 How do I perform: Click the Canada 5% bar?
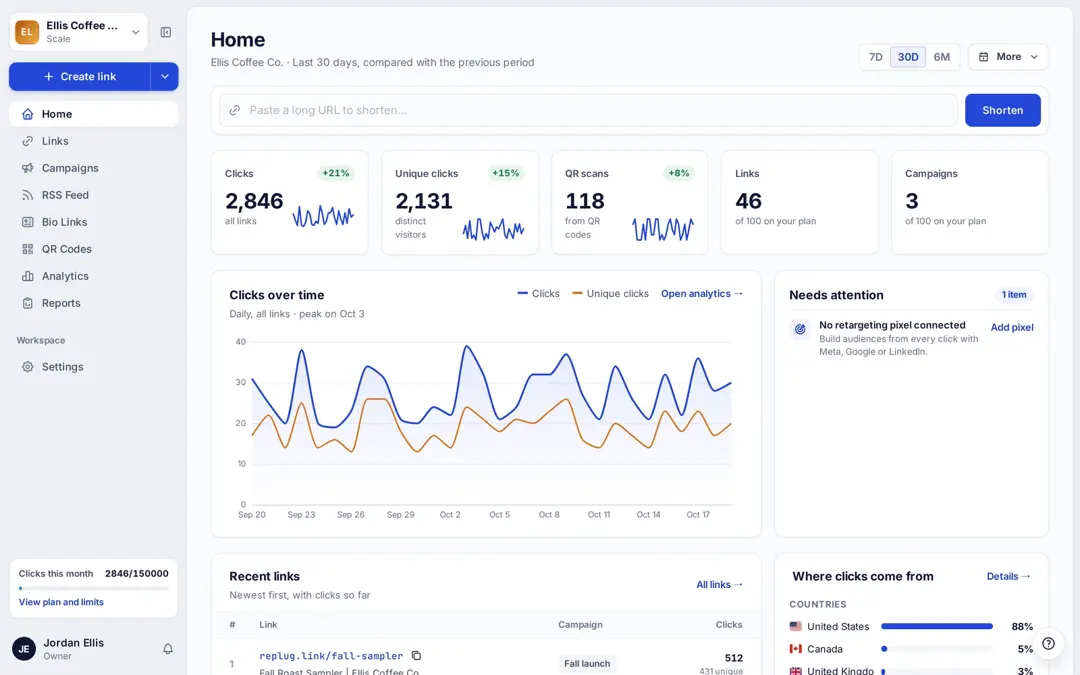point(937,649)
